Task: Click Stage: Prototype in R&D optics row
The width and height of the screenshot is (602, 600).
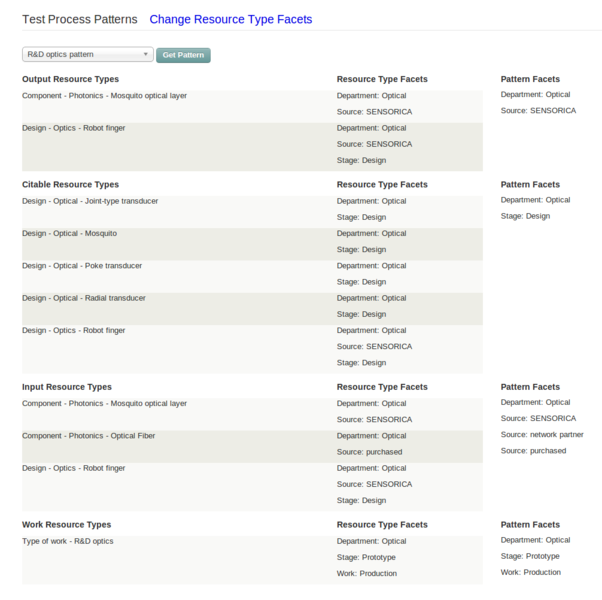Action: pos(366,557)
